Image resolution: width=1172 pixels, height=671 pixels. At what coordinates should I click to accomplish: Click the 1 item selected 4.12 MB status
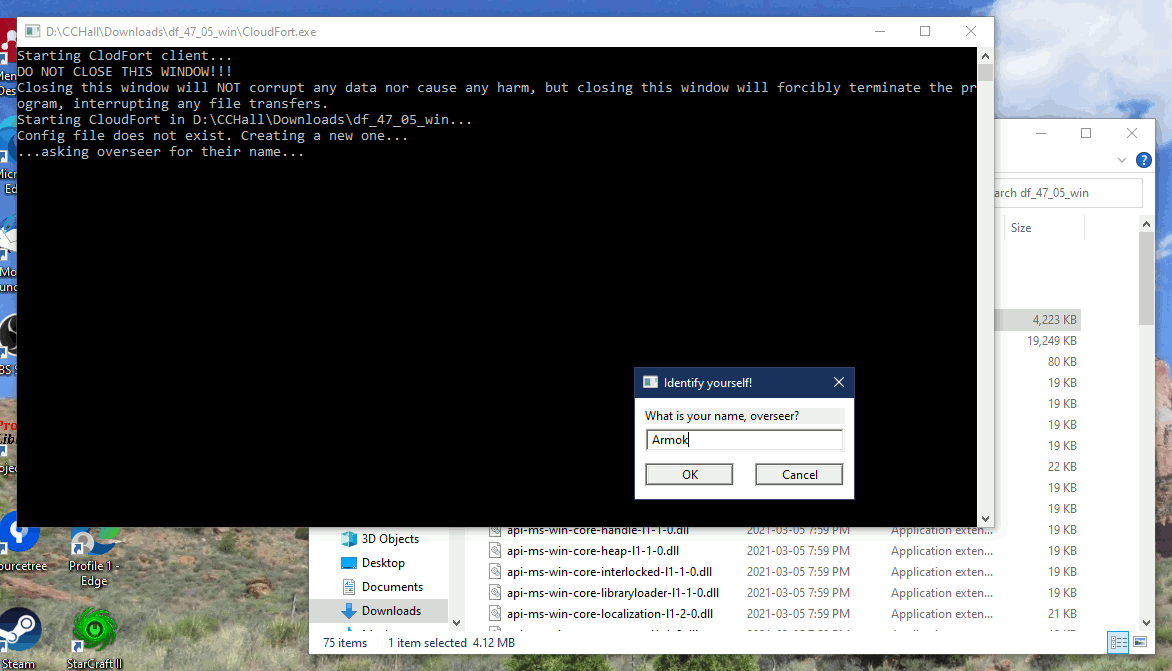pyautogui.click(x=451, y=643)
